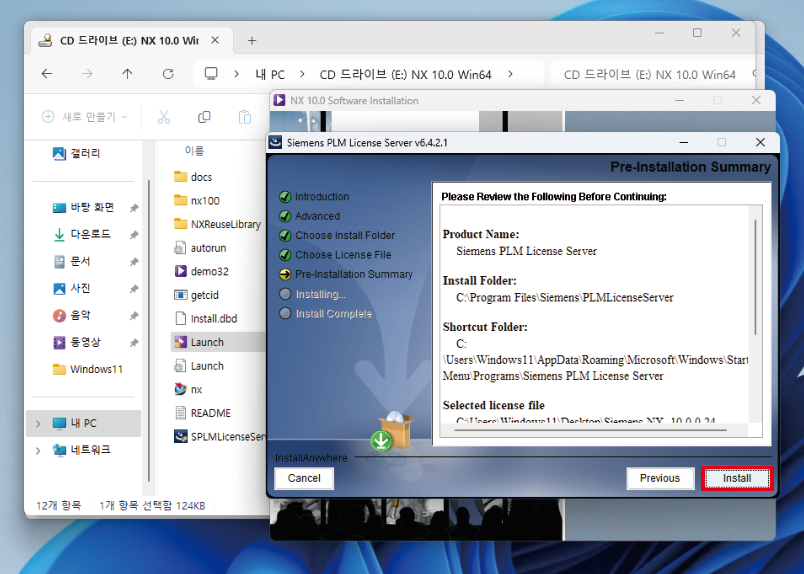804x574 pixels.
Task: Select the NXReuseLibrary folder
Action: pyautogui.click(x=217, y=224)
